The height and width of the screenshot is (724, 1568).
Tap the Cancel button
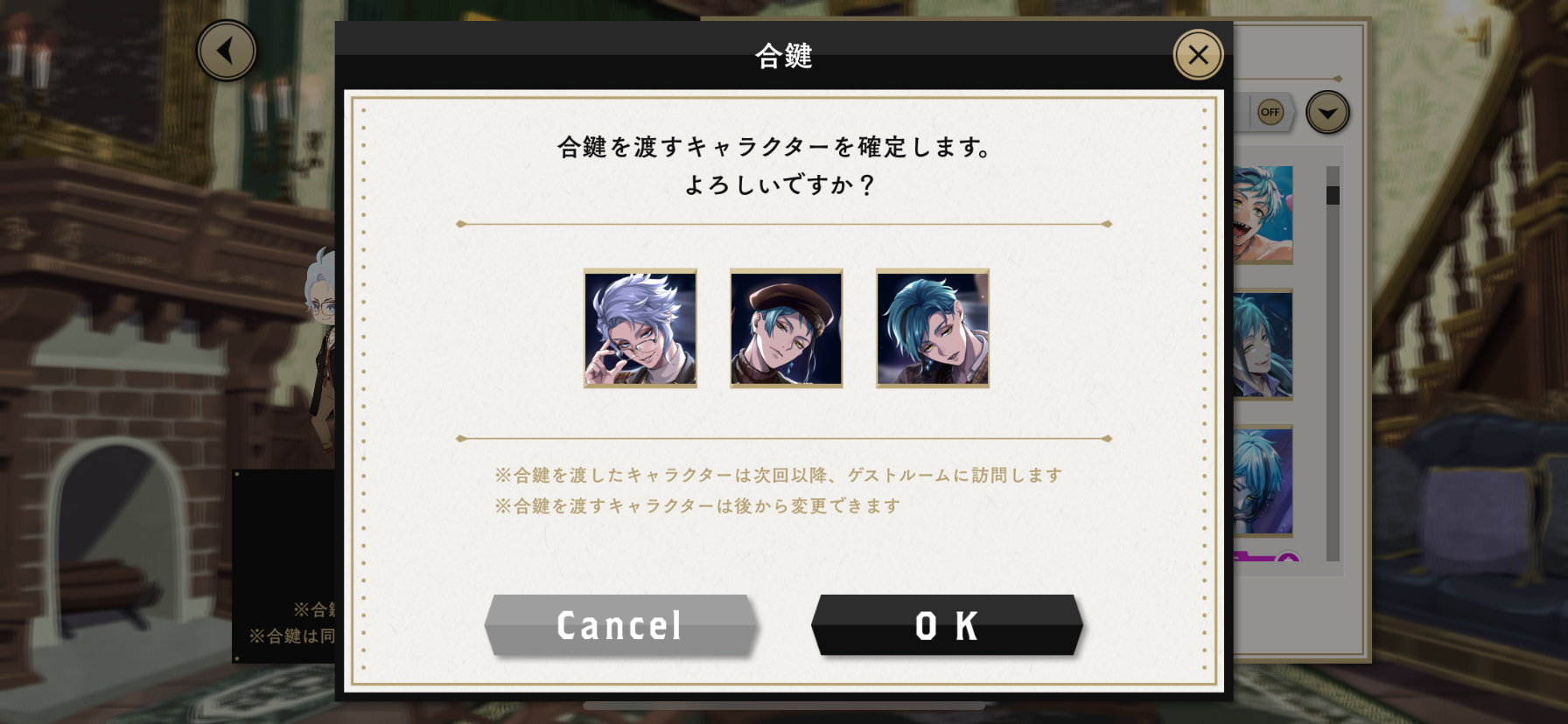tap(620, 625)
